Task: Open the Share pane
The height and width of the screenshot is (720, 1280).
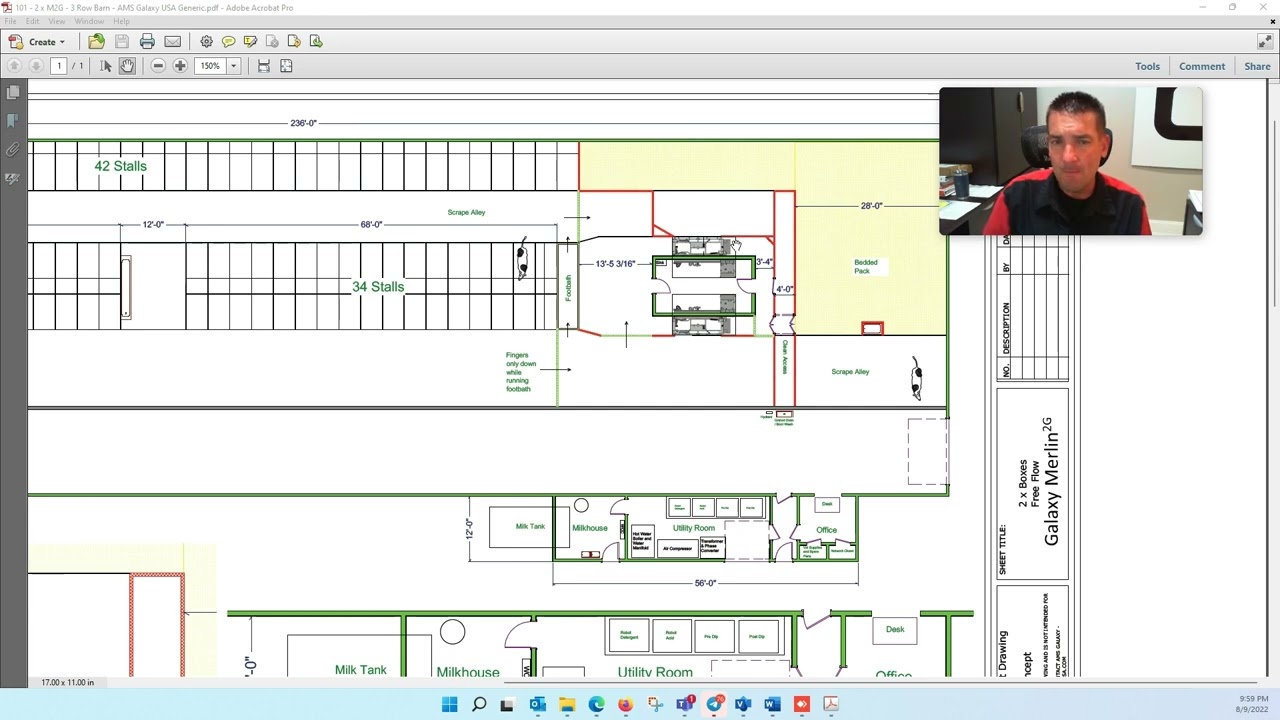Action: tap(1257, 66)
